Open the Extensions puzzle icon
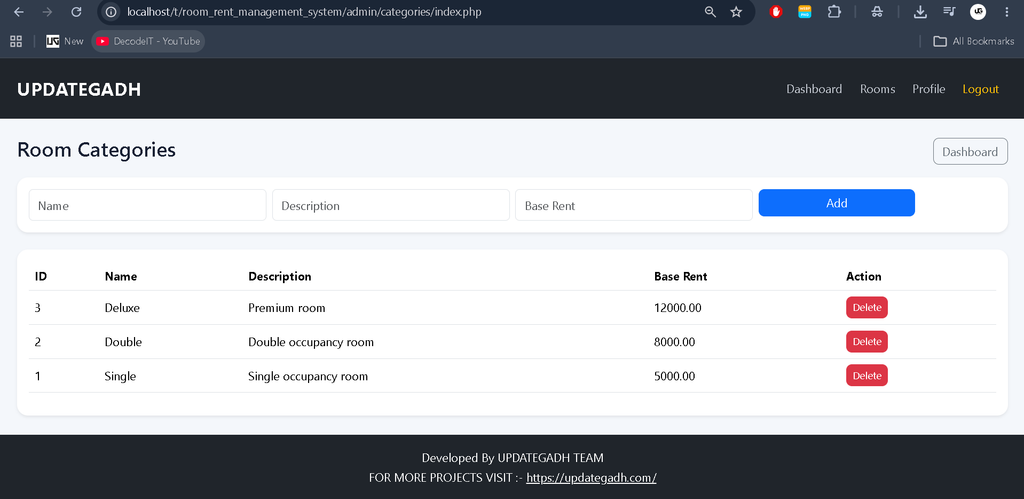 point(834,12)
